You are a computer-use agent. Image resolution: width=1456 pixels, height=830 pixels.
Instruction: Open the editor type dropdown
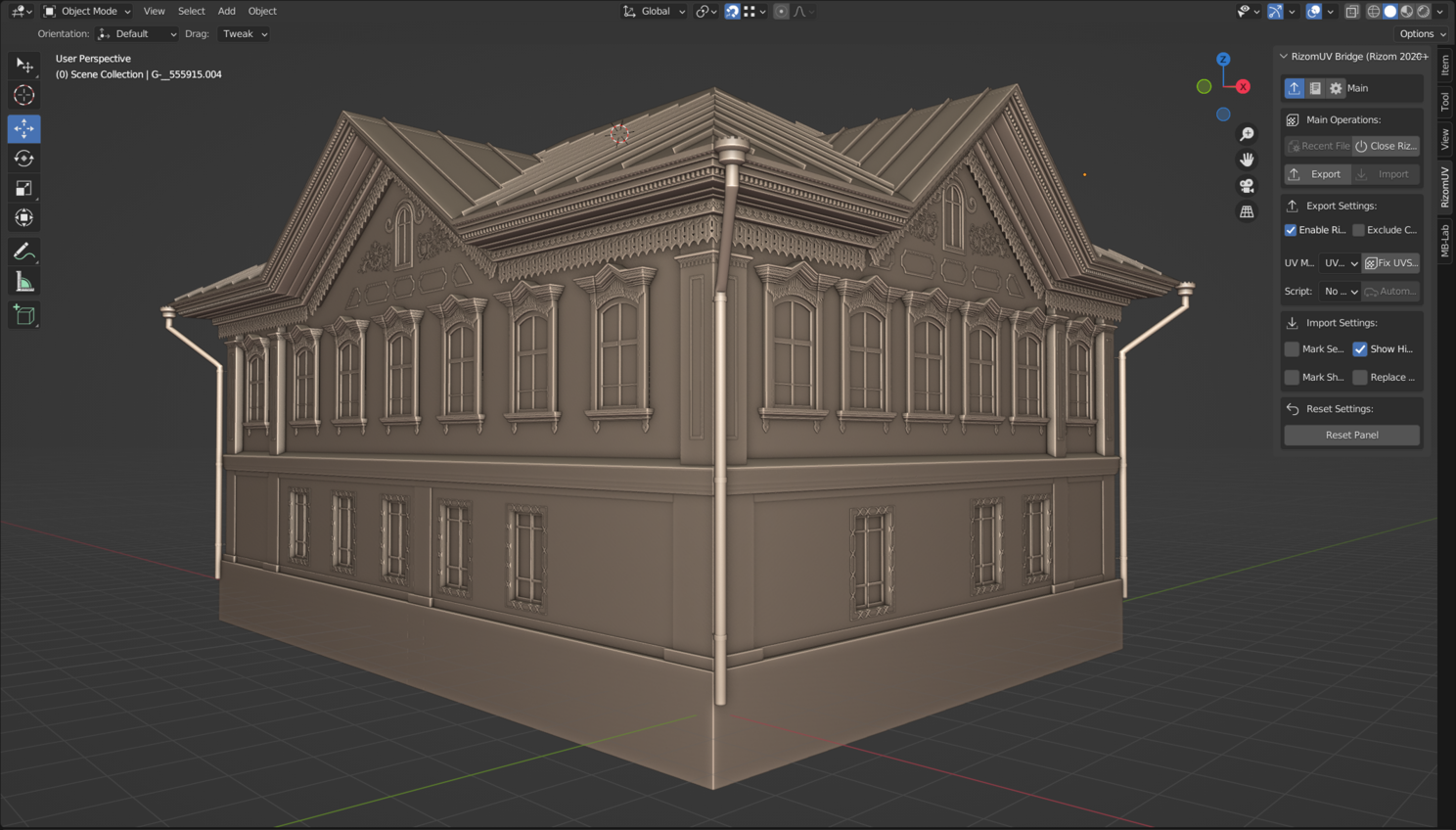pyautogui.click(x=22, y=12)
